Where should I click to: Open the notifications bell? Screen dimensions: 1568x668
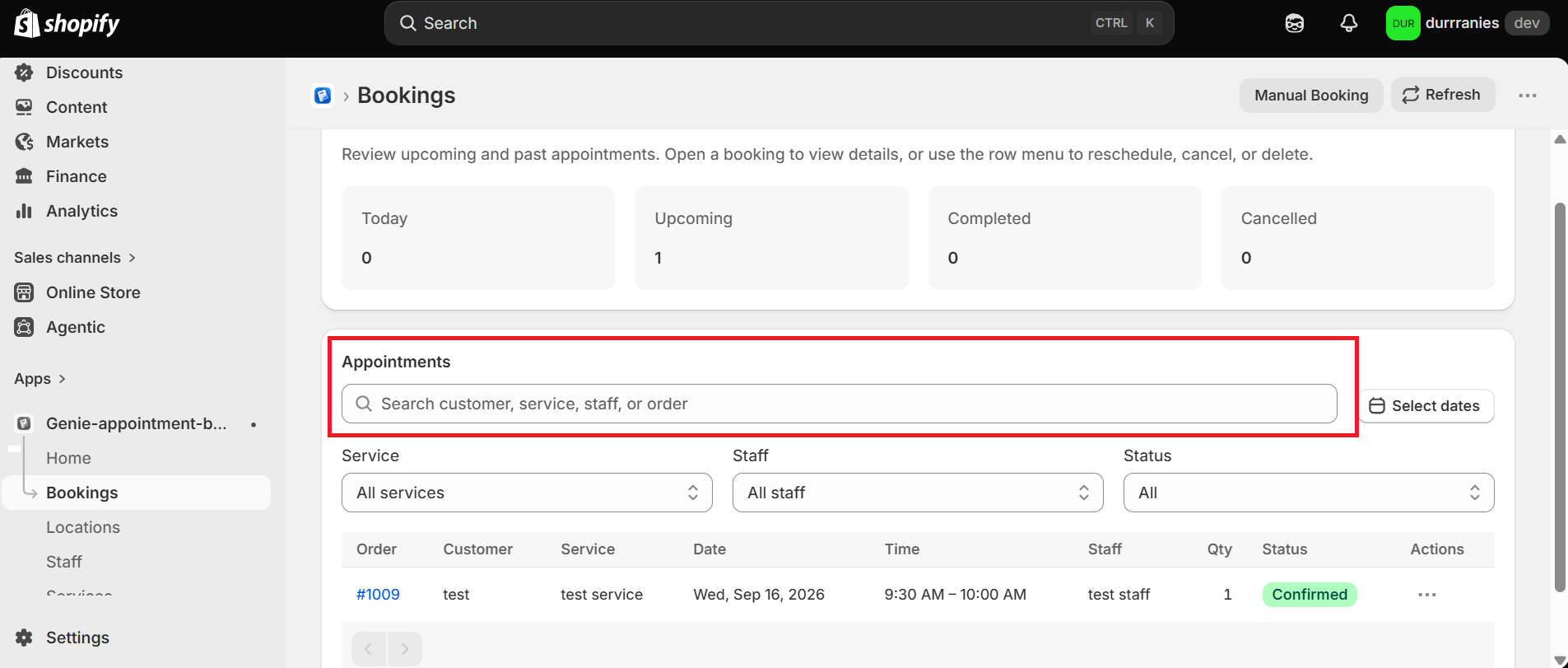pyautogui.click(x=1348, y=23)
